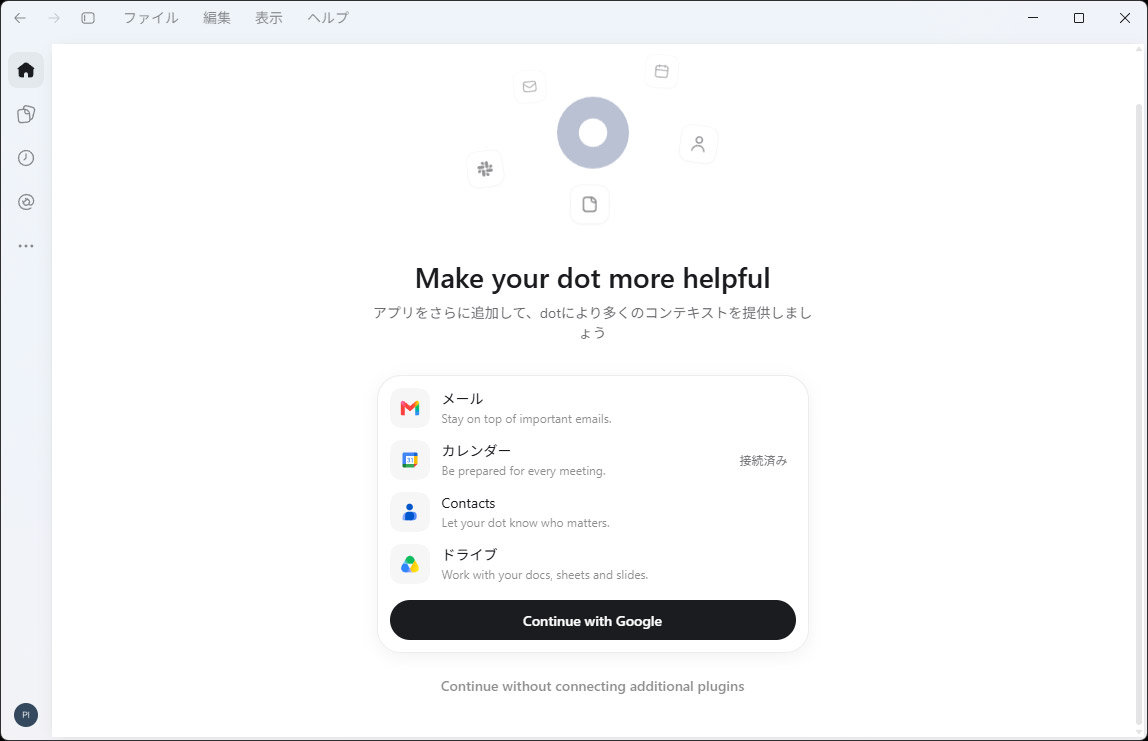Image resolution: width=1148 pixels, height=741 pixels.
Task: Open the 表示 menu
Action: 269,18
